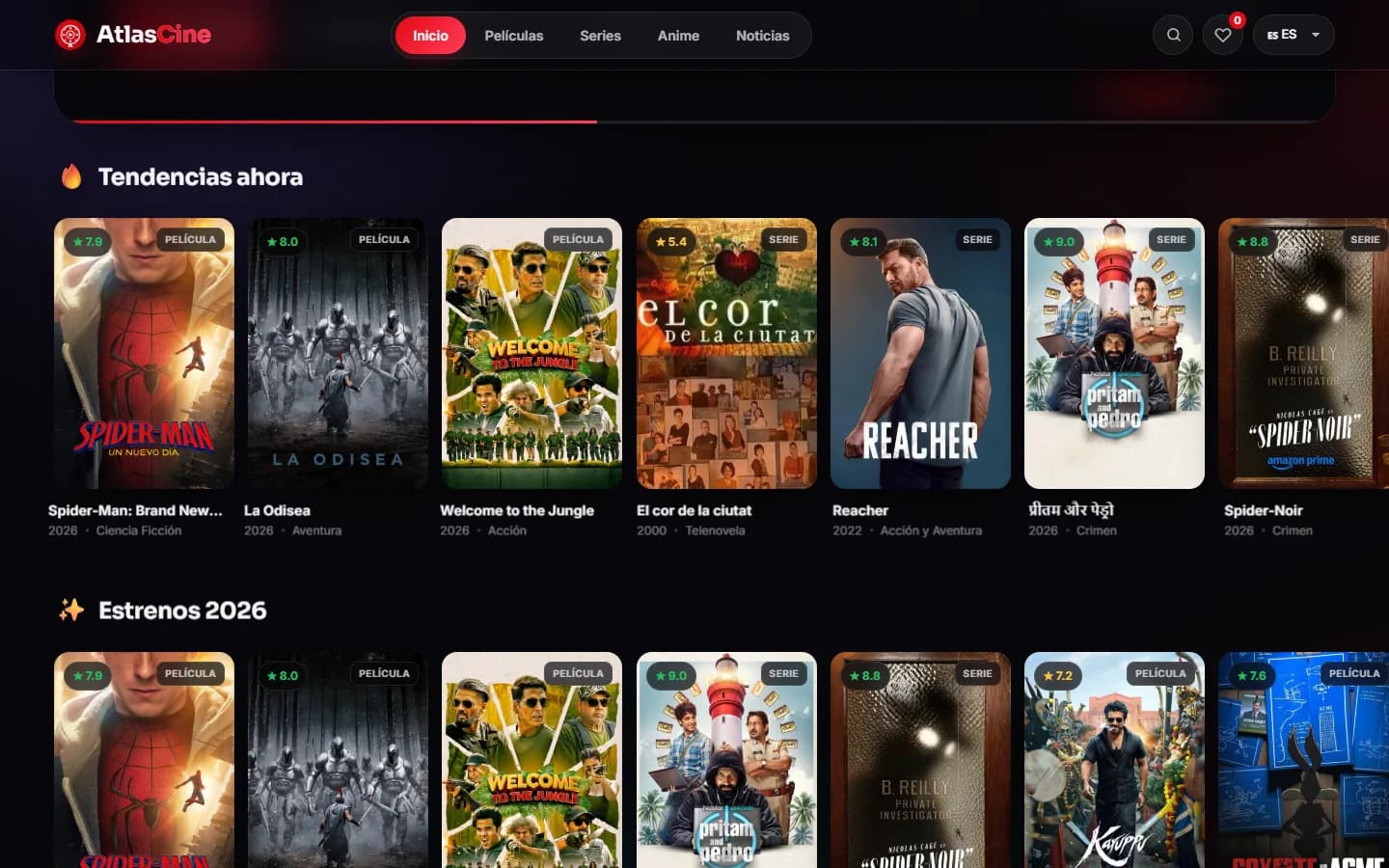The width and height of the screenshot is (1389, 868).
Task: Select Welcome to the Jungle poster in Tendencias ahora
Action: pyautogui.click(x=531, y=353)
